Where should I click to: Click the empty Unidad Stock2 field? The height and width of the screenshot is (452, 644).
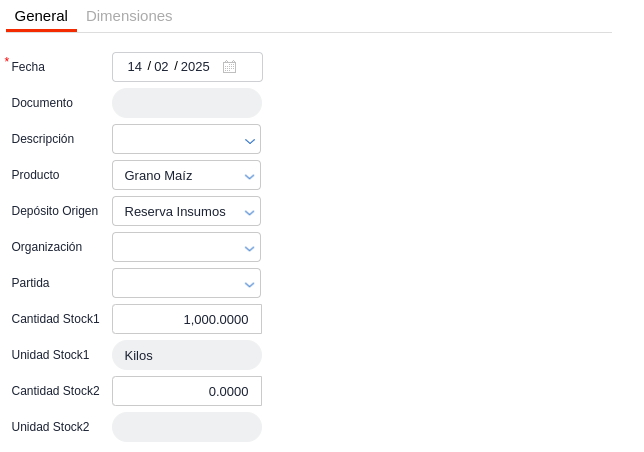pos(187,427)
